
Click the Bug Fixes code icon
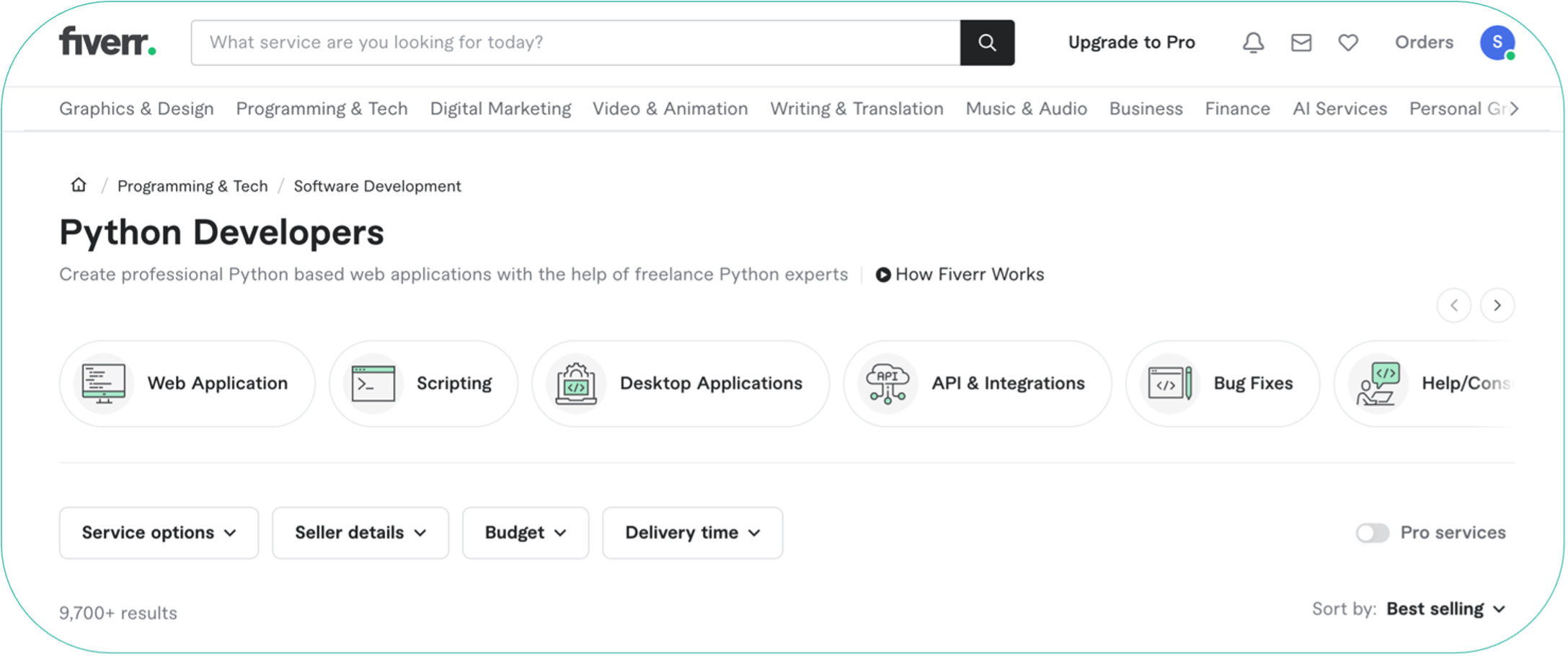[1169, 383]
